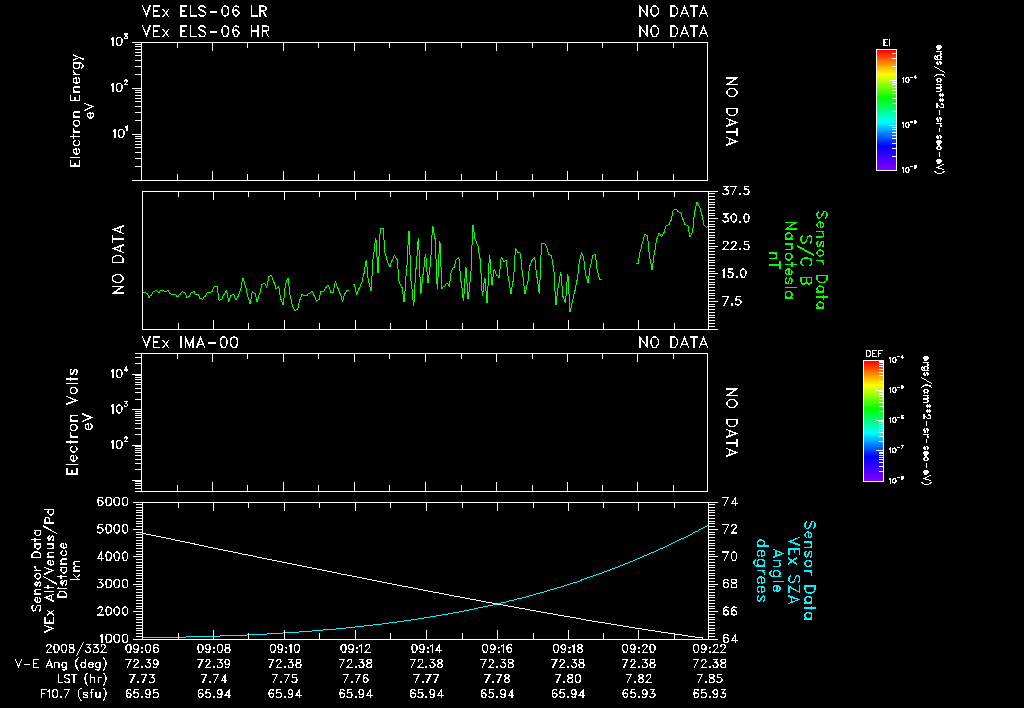Click the 09:16 time tick label
1024x708 pixels.
[x=497, y=649]
